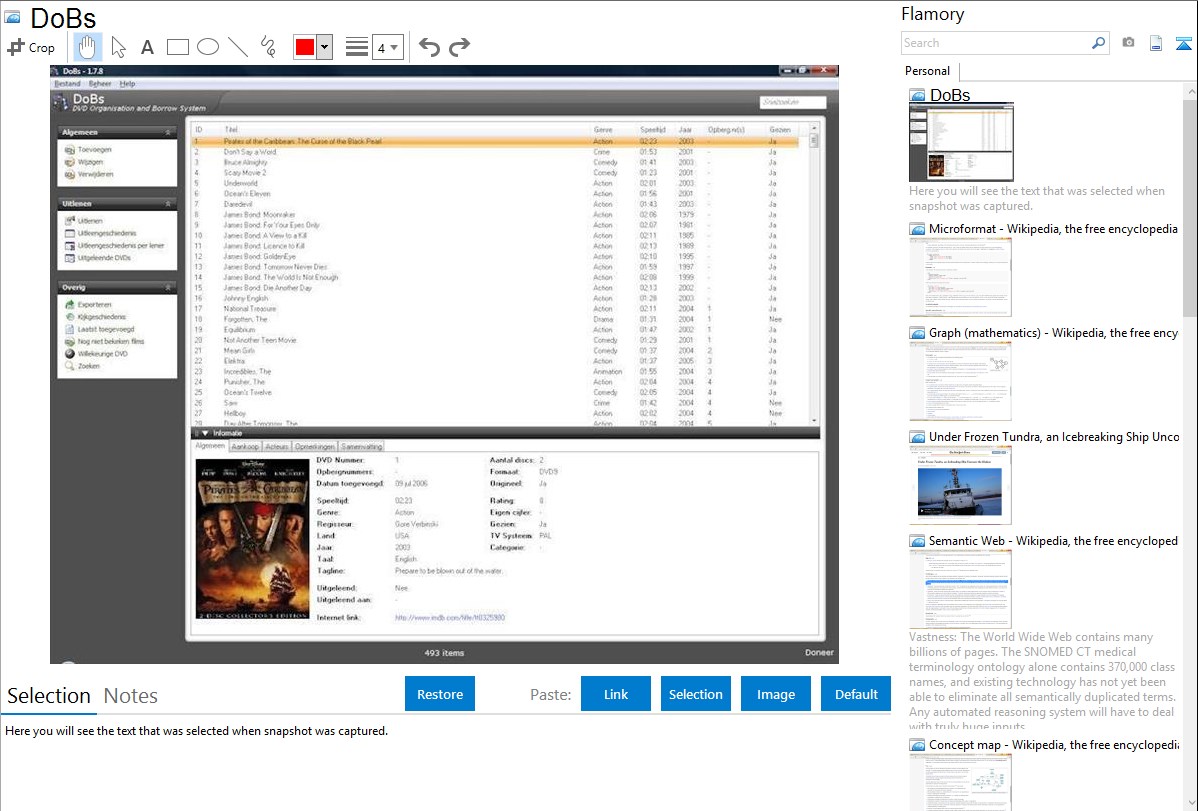Open the Help menu in DoBs
Viewport: 1198px width, 811px height.
point(128,83)
